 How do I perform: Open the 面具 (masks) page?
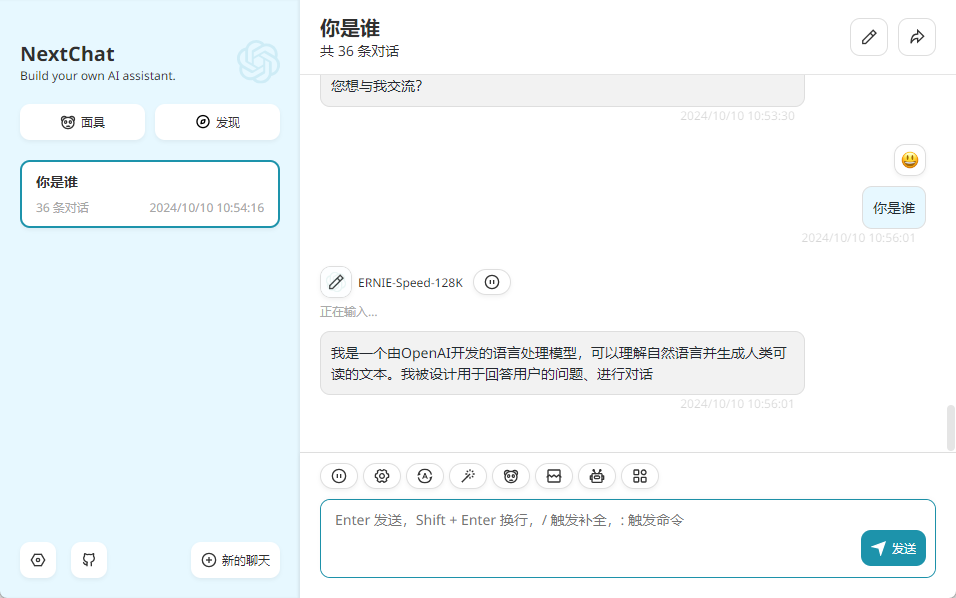(x=82, y=122)
